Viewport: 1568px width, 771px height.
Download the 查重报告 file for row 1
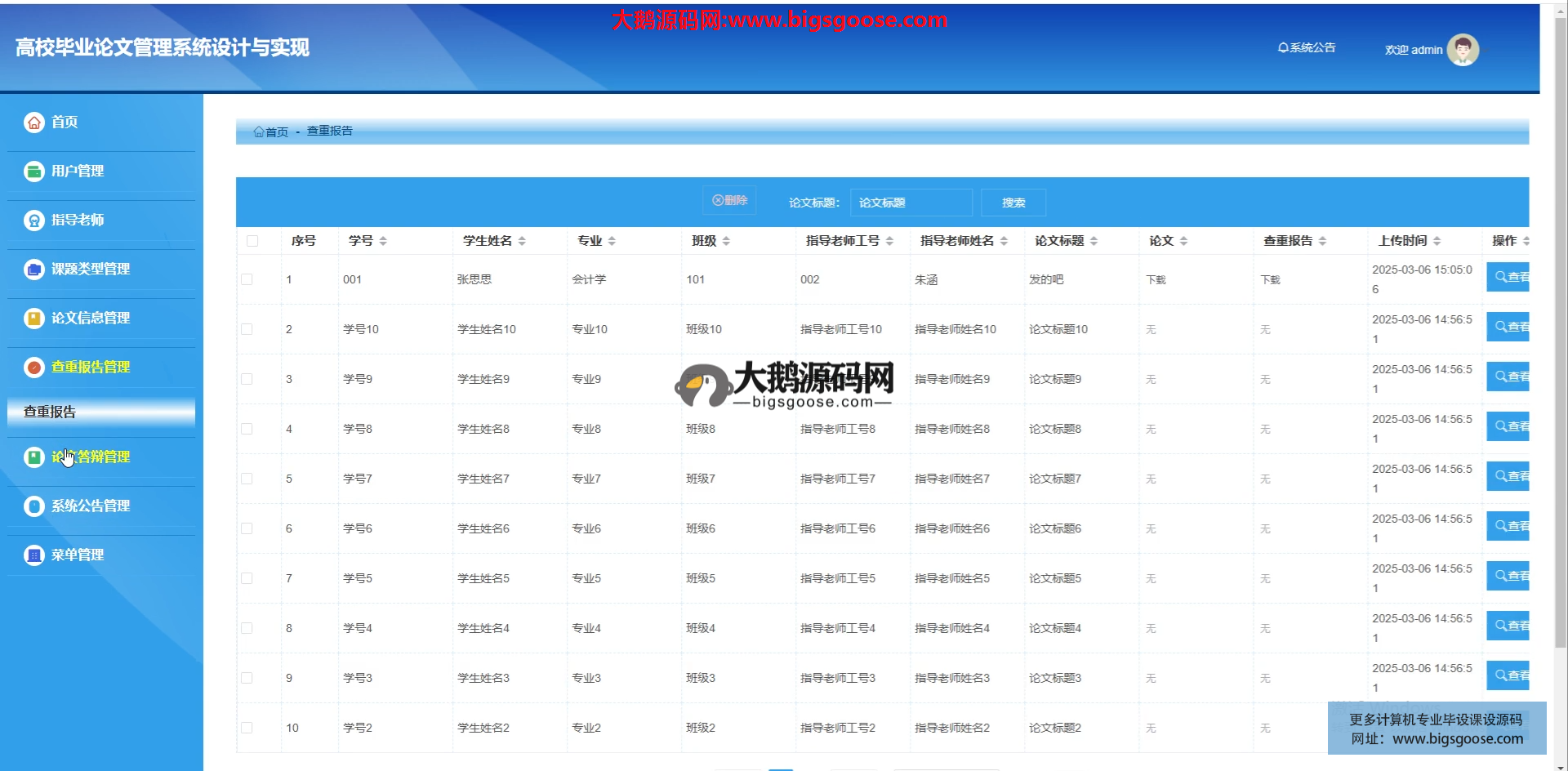click(1270, 280)
